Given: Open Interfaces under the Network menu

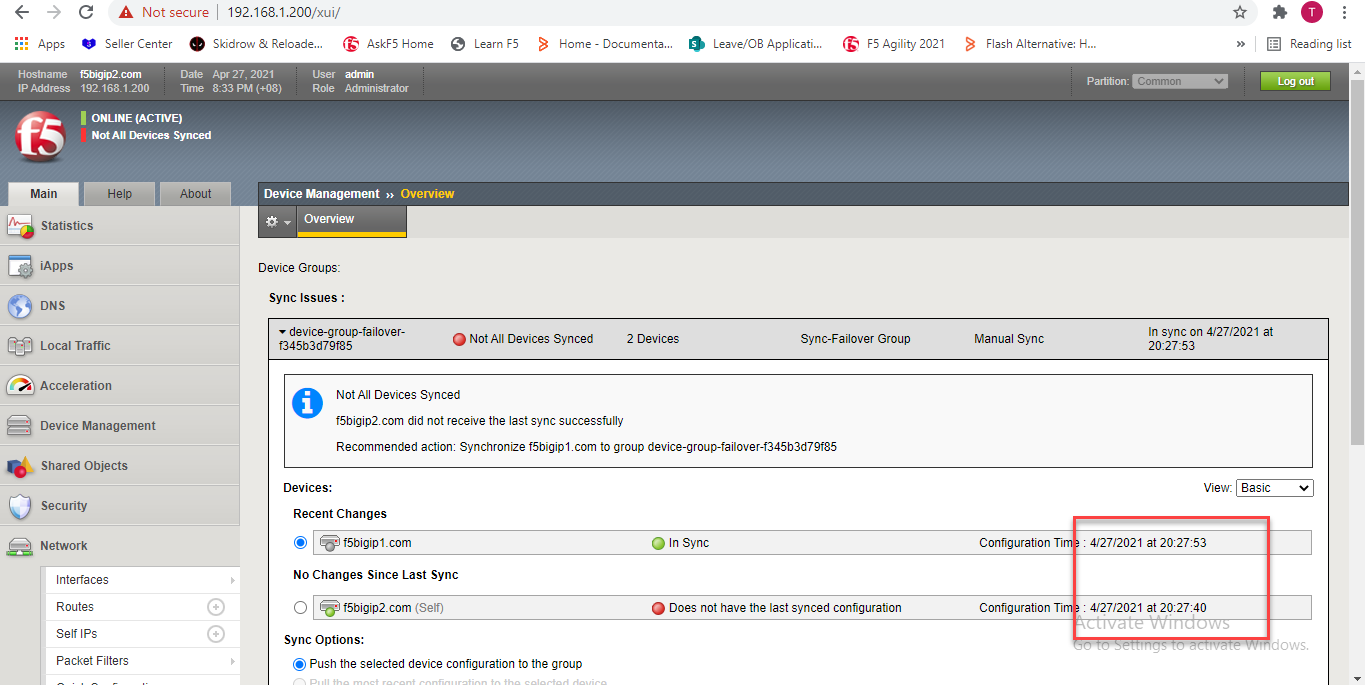Looking at the screenshot, I should coord(82,580).
